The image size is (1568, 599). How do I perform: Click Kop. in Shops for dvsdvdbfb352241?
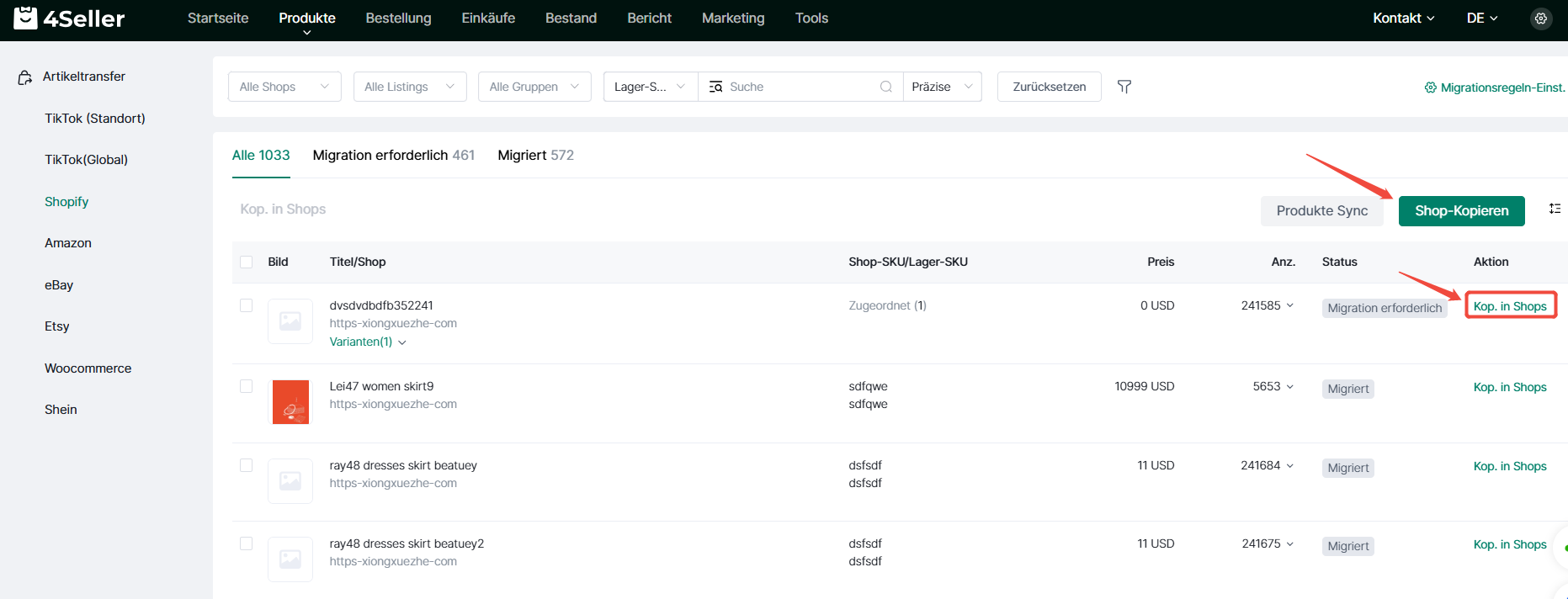click(1510, 306)
